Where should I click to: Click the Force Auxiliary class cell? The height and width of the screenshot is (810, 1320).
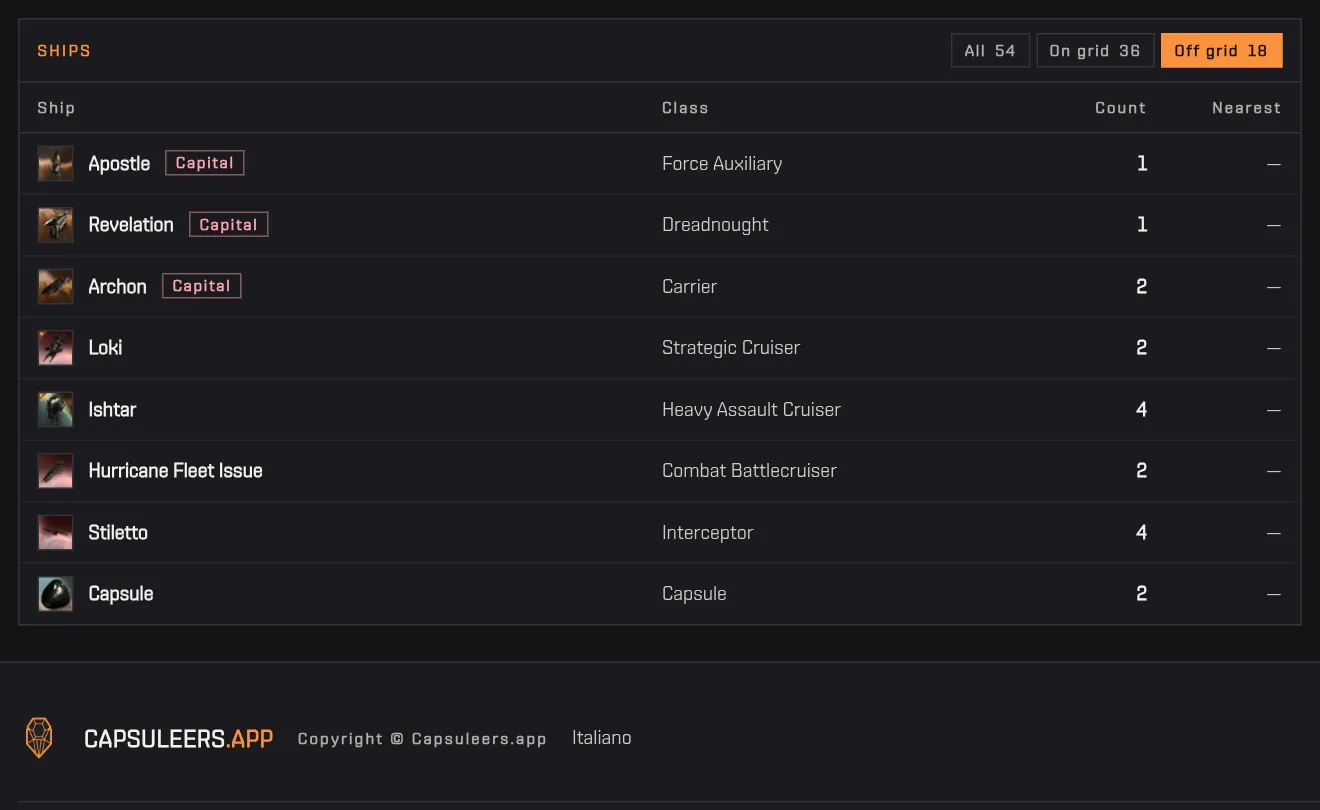click(722, 164)
